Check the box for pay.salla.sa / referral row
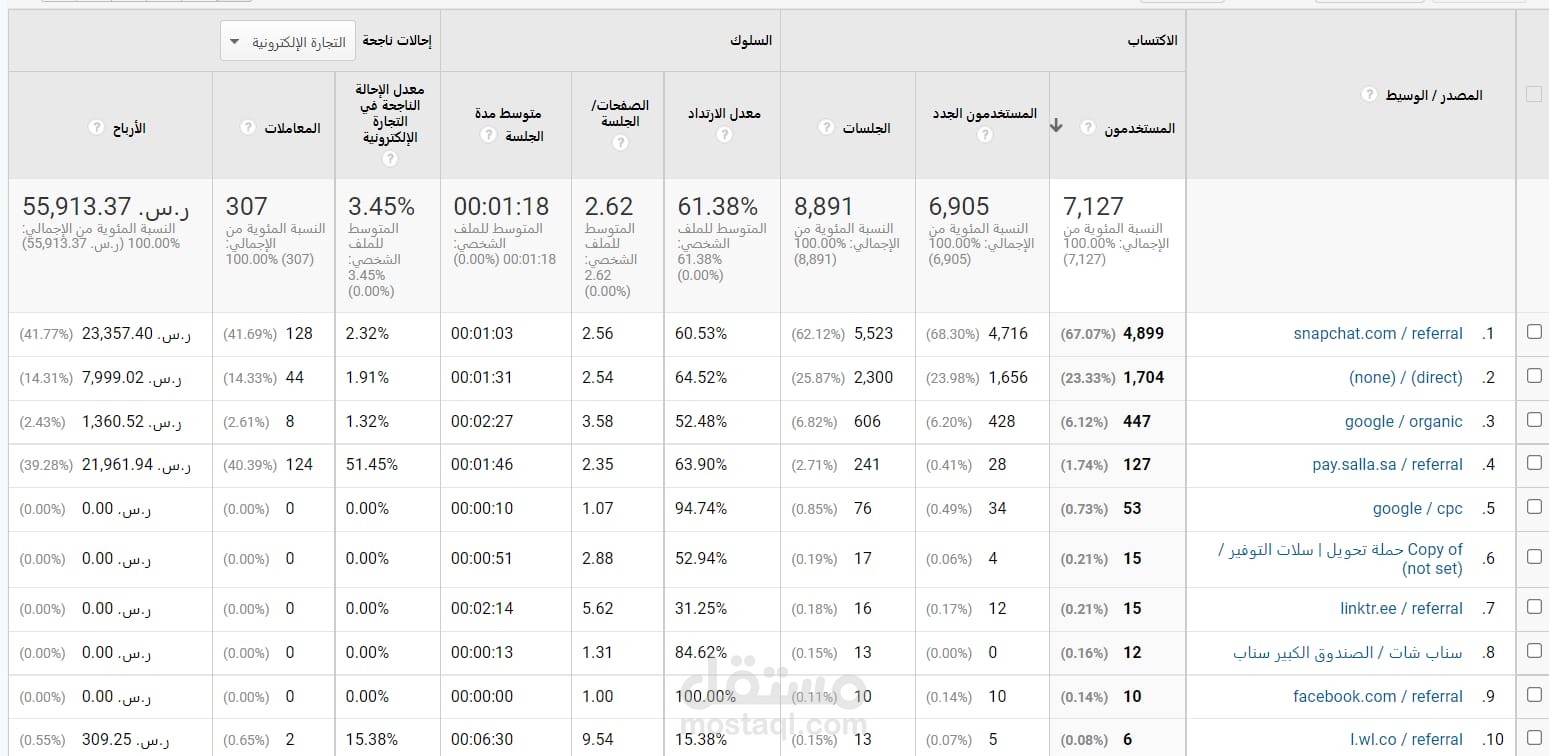Image resolution: width=1549 pixels, height=756 pixels. 1534,464
